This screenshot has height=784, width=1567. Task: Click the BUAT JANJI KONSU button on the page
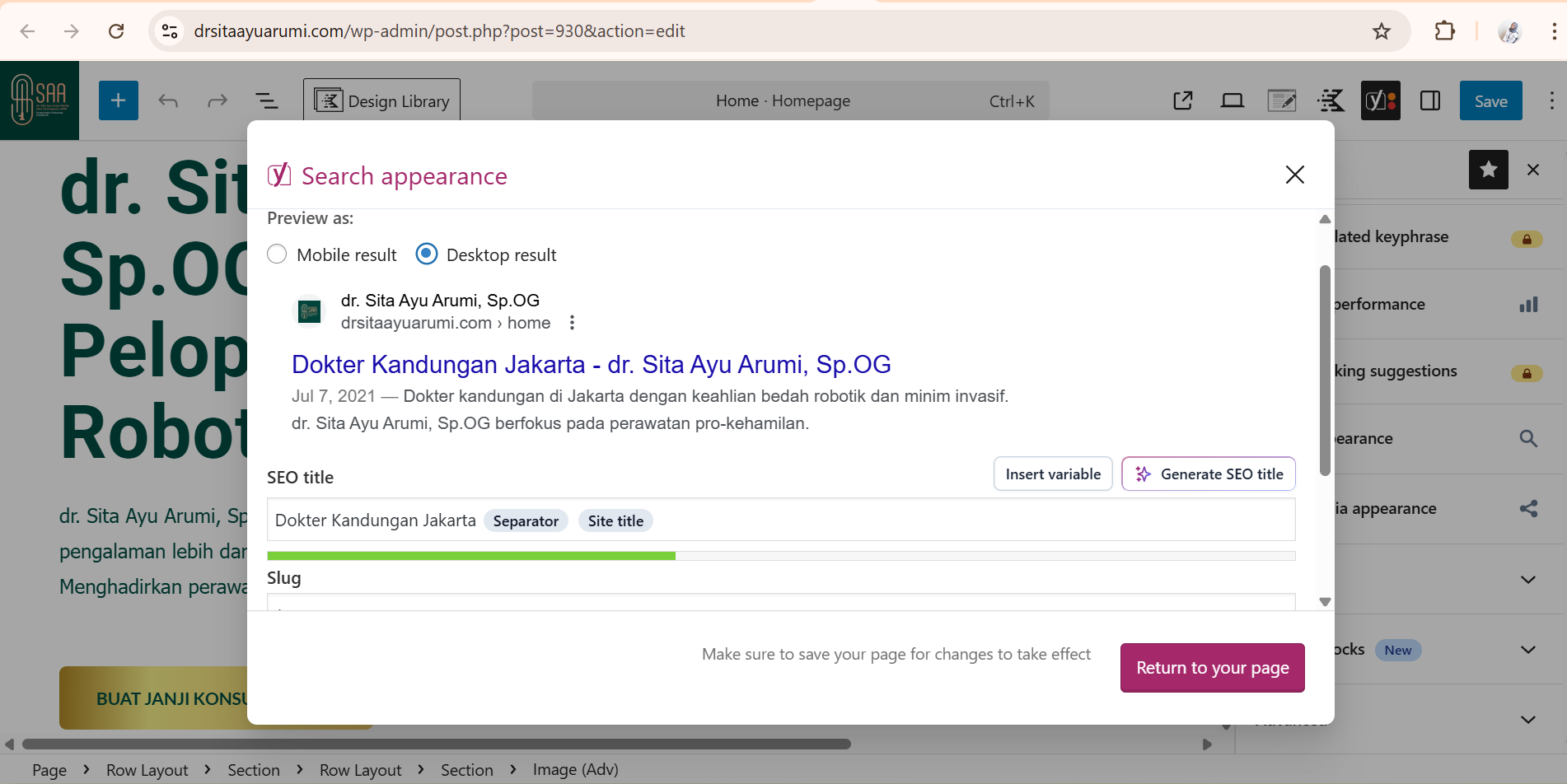(153, 698)
